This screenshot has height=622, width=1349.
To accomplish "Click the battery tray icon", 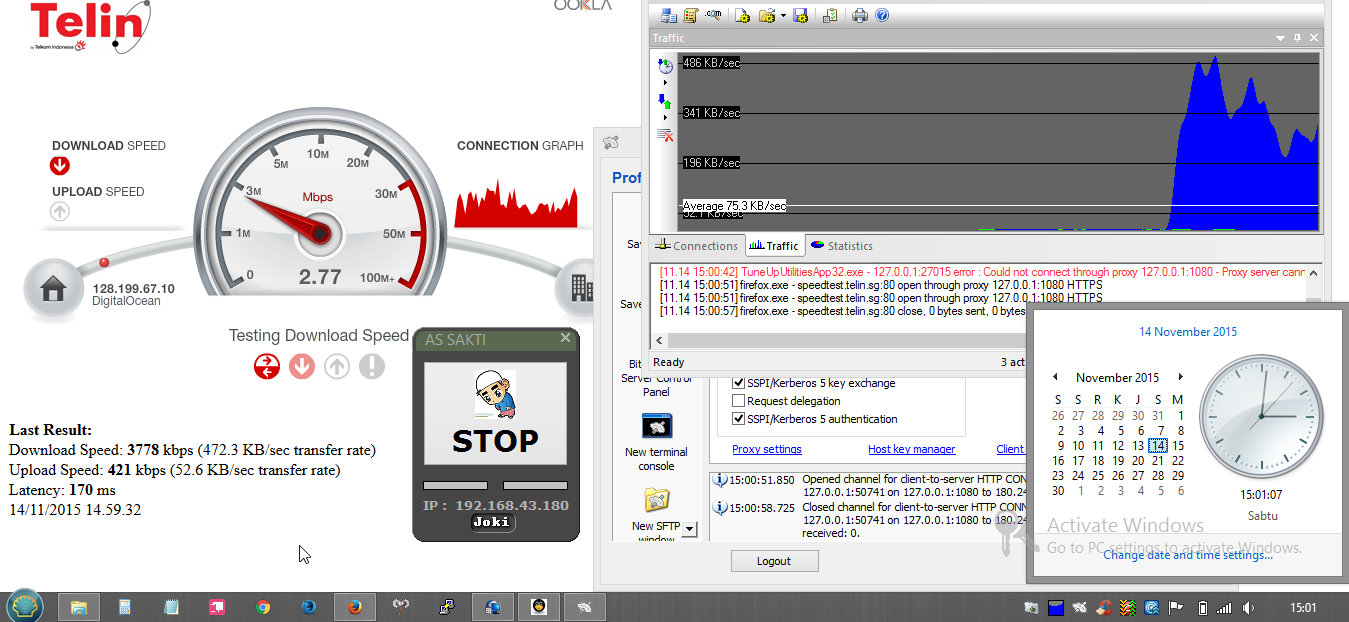I will [1202, 607].
